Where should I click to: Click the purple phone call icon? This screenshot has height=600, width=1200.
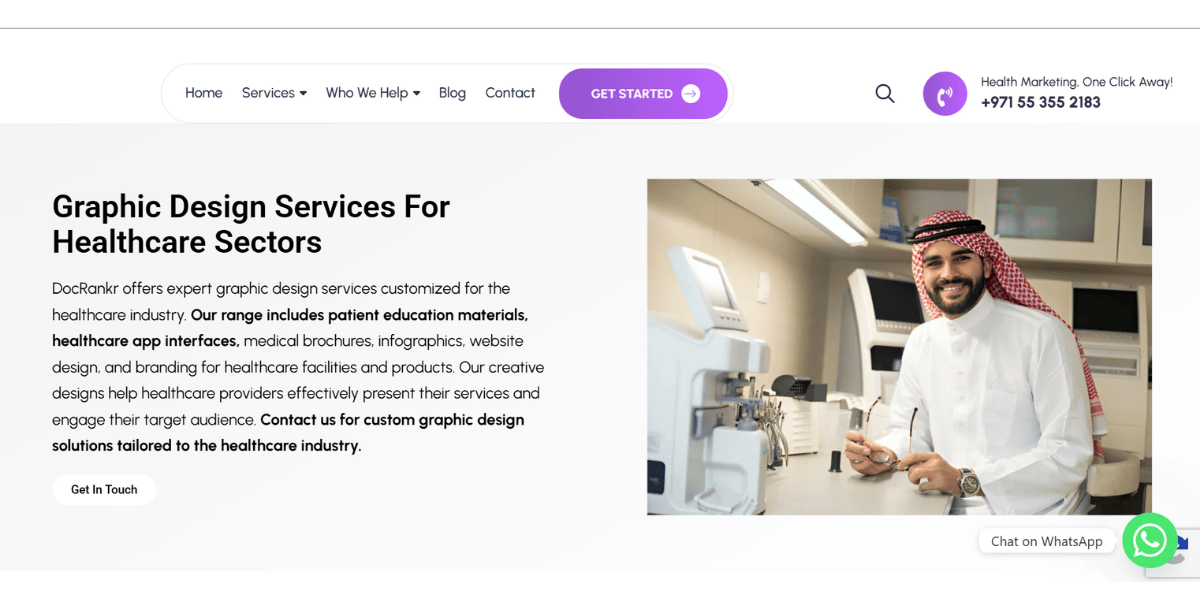[x=945, y=94]
